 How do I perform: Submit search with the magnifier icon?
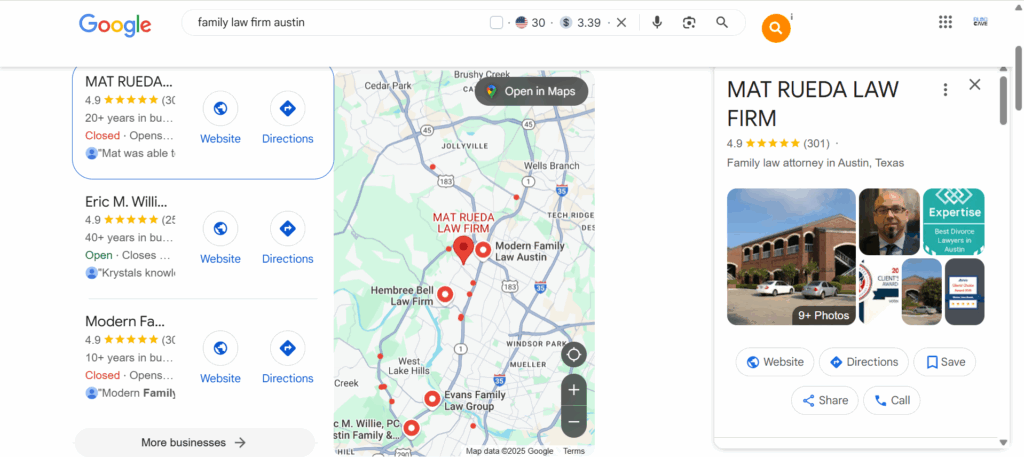[722, 23]
